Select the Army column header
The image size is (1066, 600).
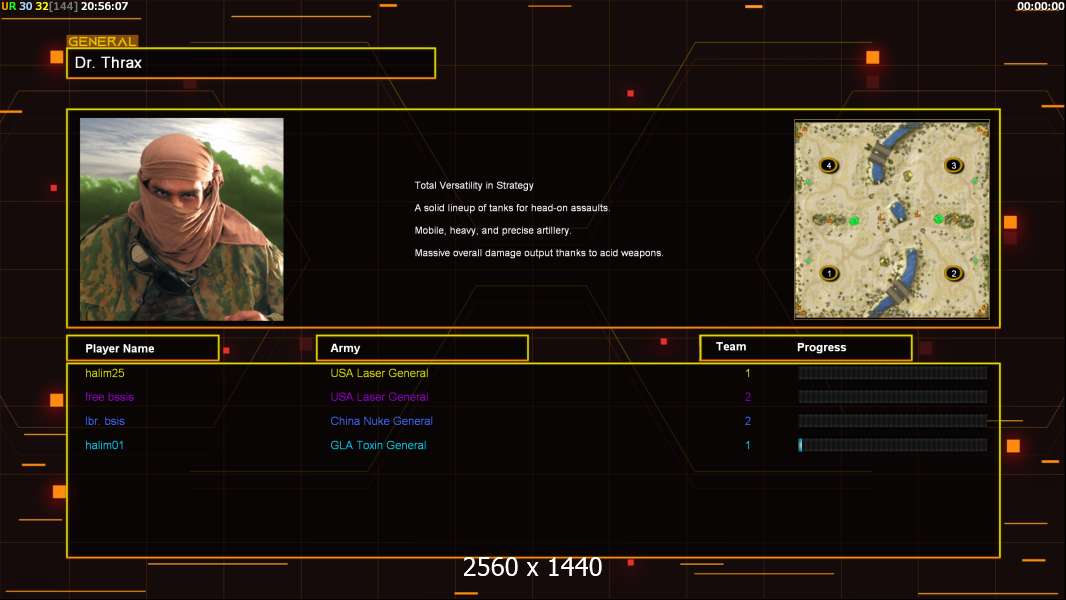click(x=421, y=348)
